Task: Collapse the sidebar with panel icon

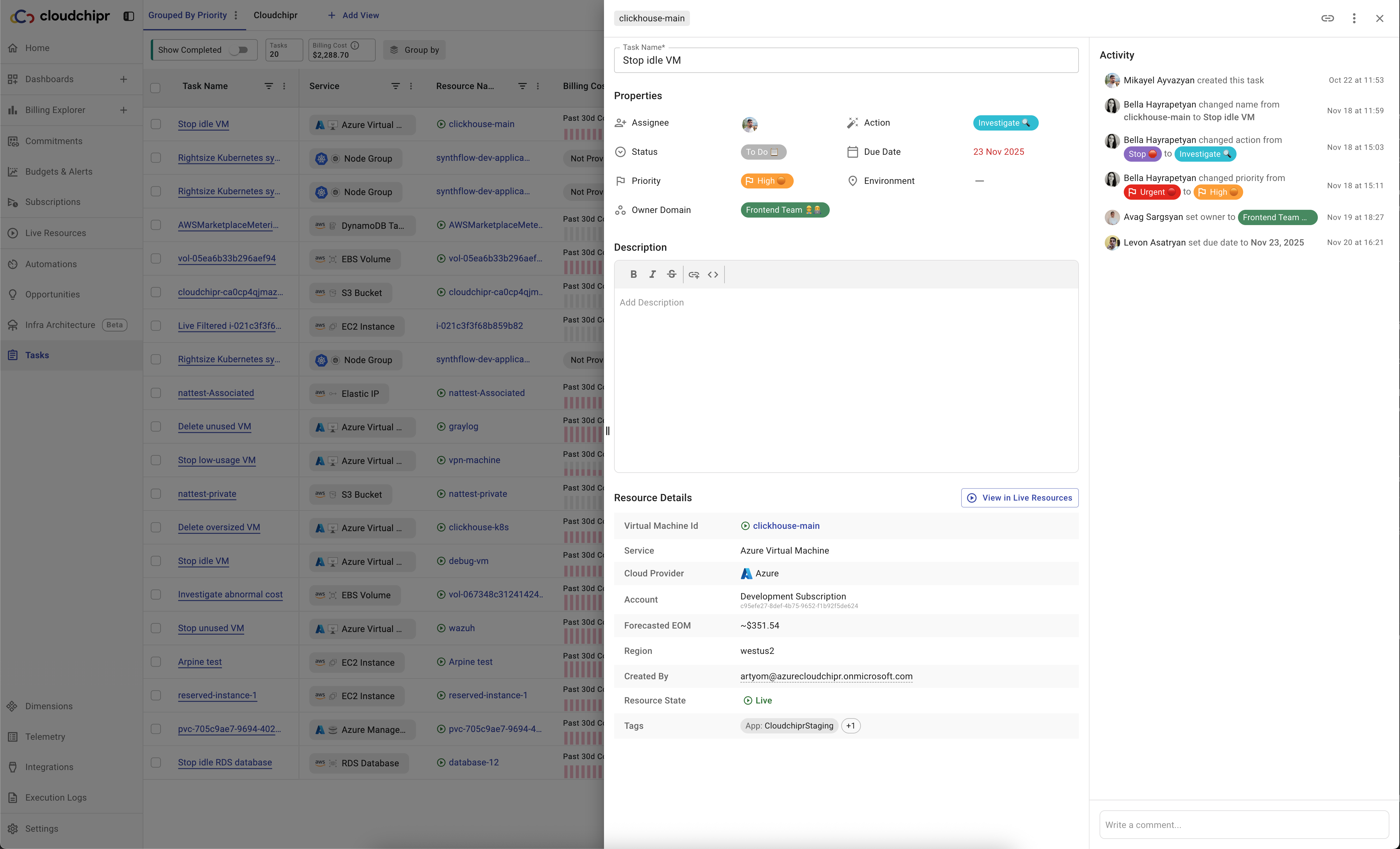Action: (x=129, y=16)
